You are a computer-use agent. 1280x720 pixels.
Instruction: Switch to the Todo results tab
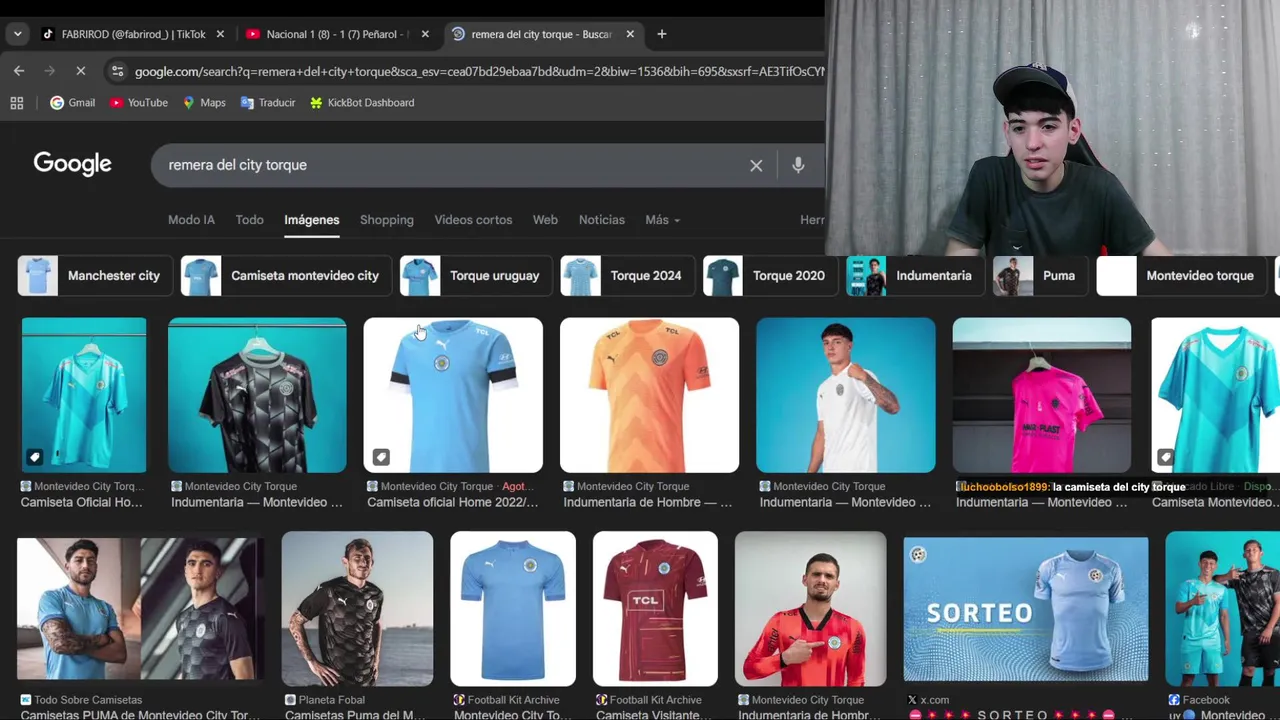click(x=249, y=220)
